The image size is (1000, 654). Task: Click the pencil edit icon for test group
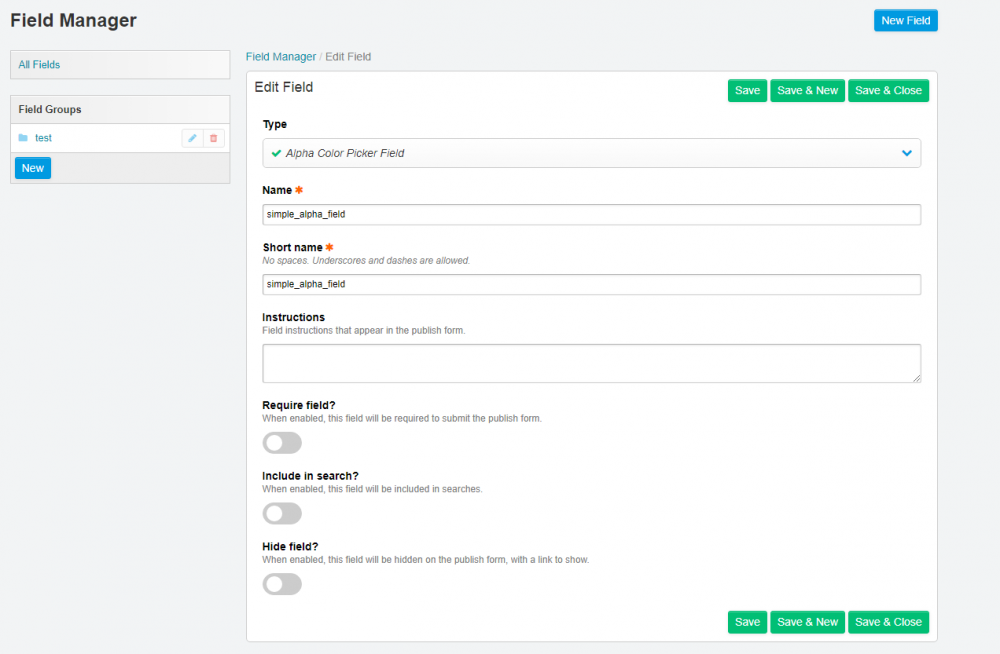tap(192, 138)
